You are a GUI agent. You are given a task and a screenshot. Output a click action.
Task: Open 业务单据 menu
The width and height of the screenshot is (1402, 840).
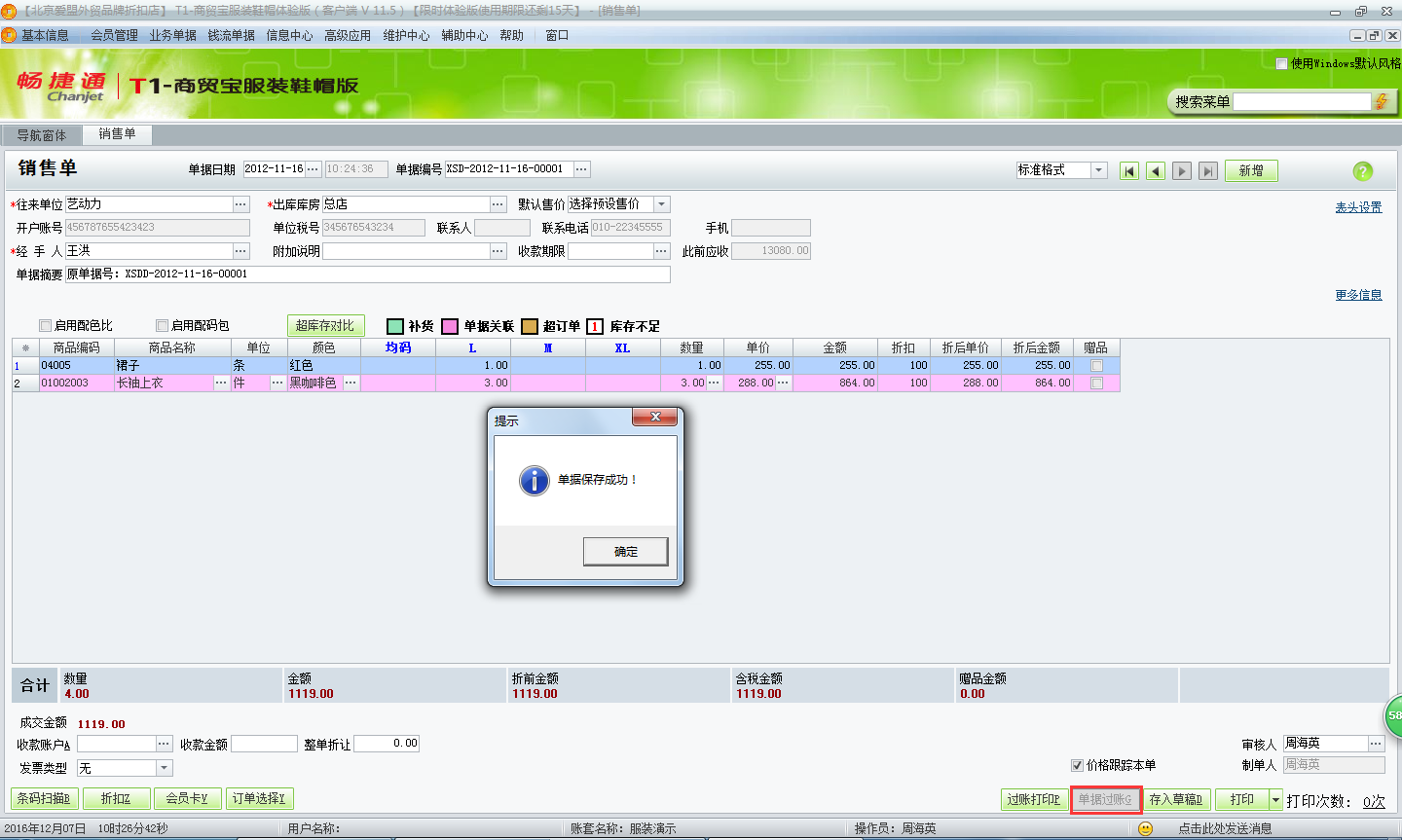point(173,35)
